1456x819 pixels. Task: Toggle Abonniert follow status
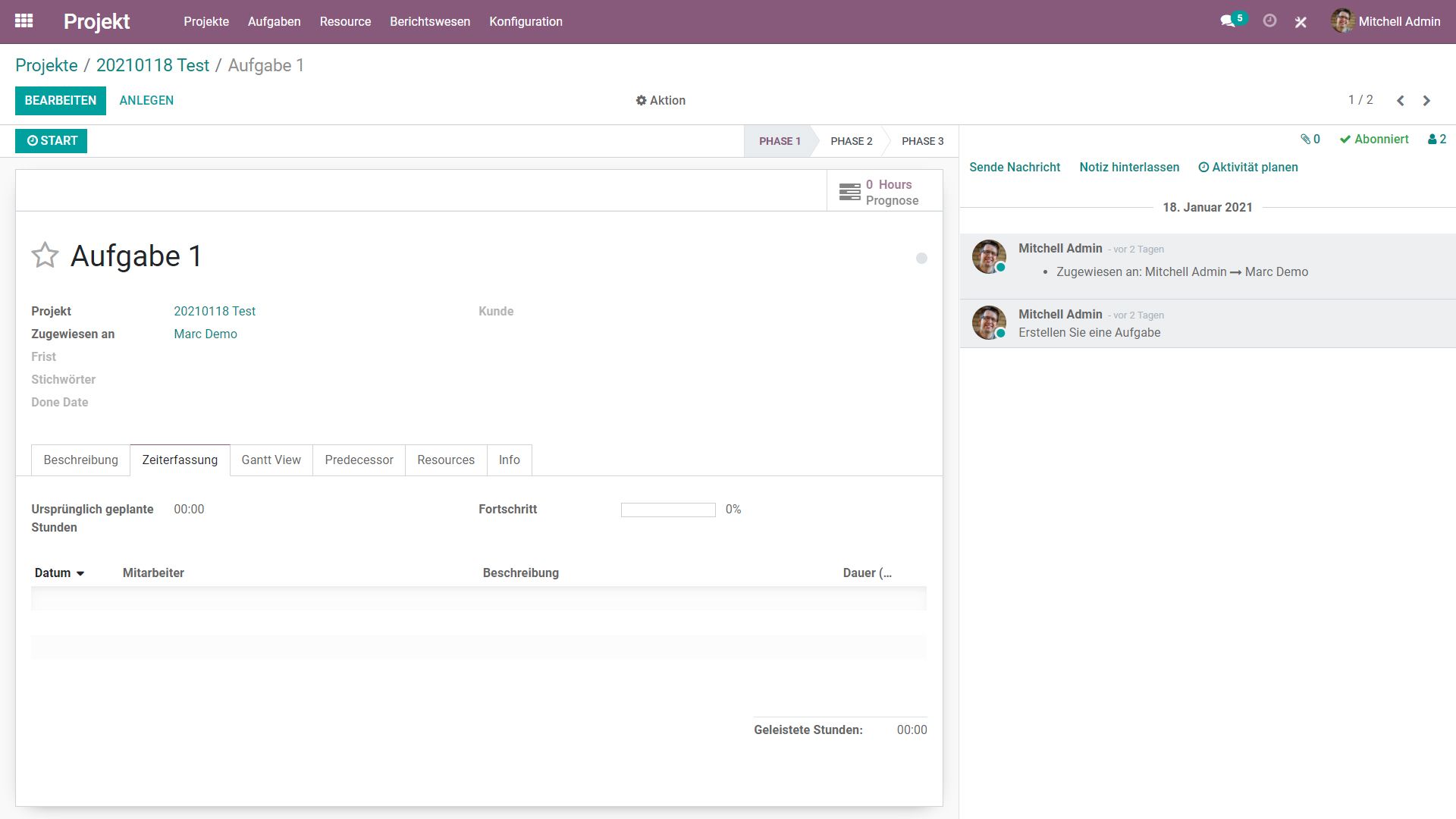click(x=1373, y=140)
